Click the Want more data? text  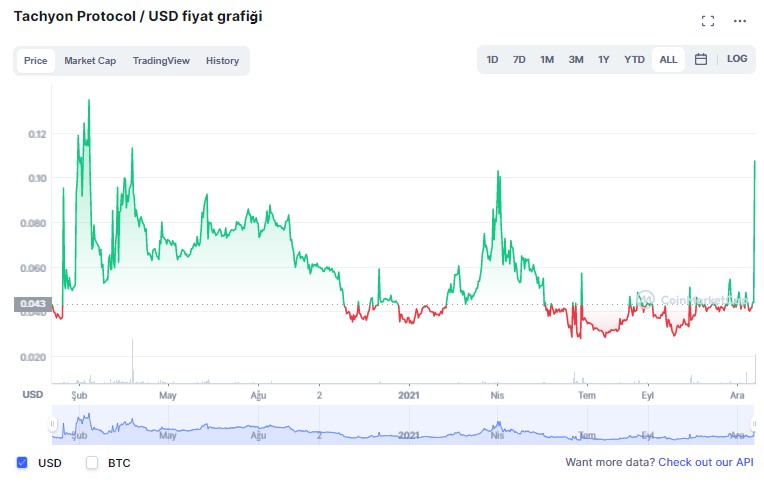(610, 462)
